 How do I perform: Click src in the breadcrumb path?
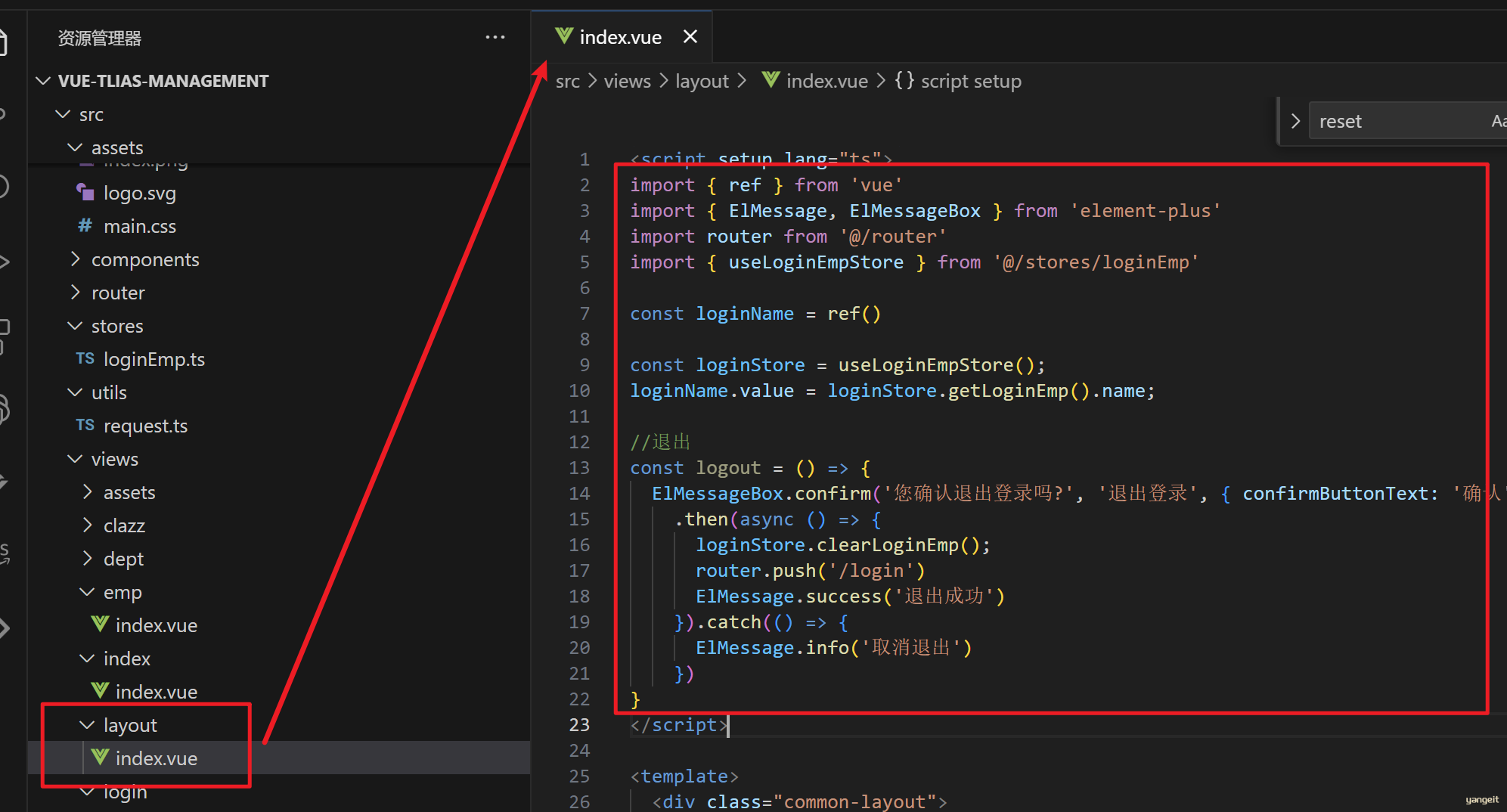coord(568,81)
